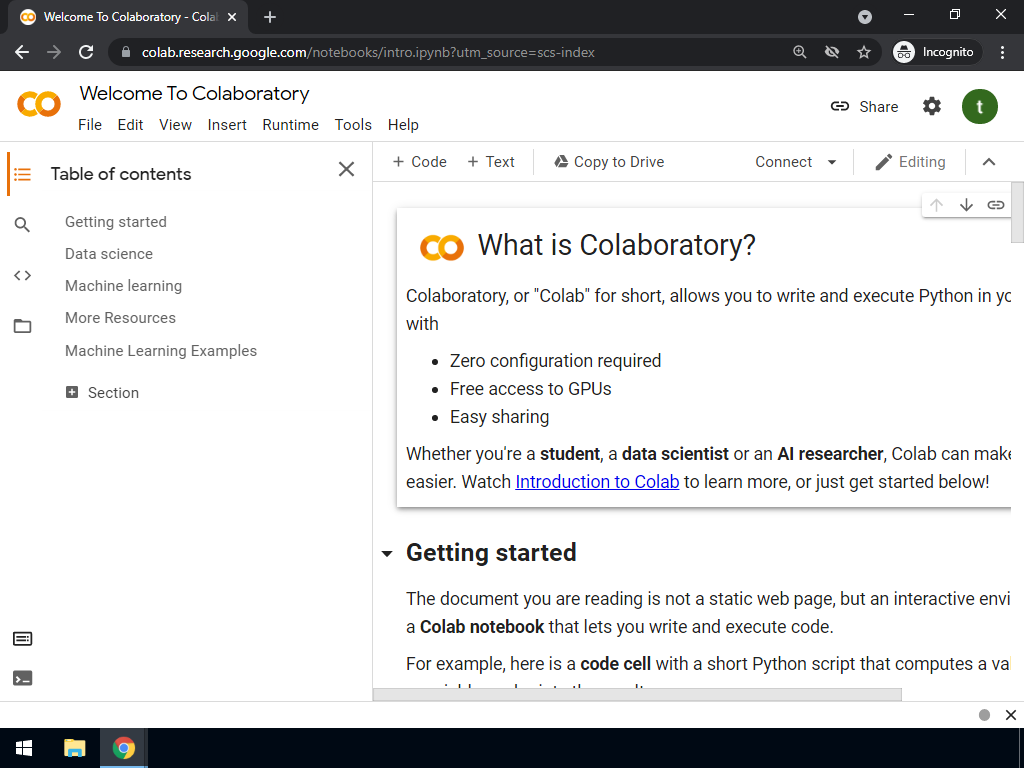This screenshot has width=1024, height=768.
Task: Go to Machine Learning Examples in contents
Action: [161, 351]
